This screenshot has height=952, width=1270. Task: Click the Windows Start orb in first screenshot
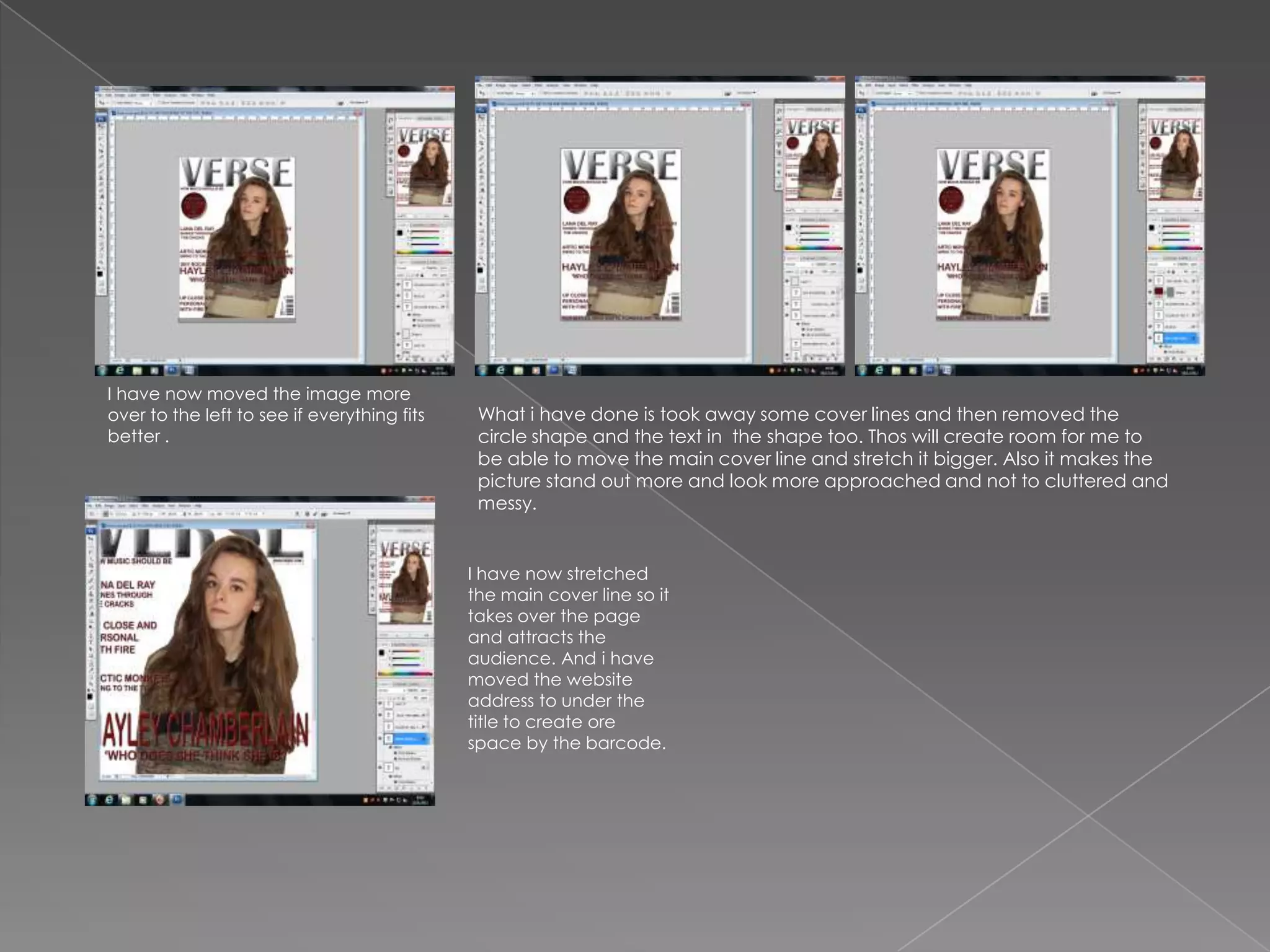(x=103, y=371)
